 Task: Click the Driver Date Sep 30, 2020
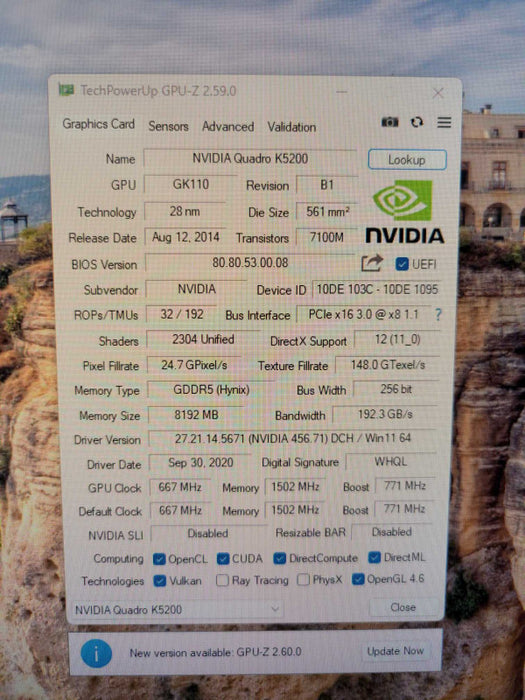(200, 463)
